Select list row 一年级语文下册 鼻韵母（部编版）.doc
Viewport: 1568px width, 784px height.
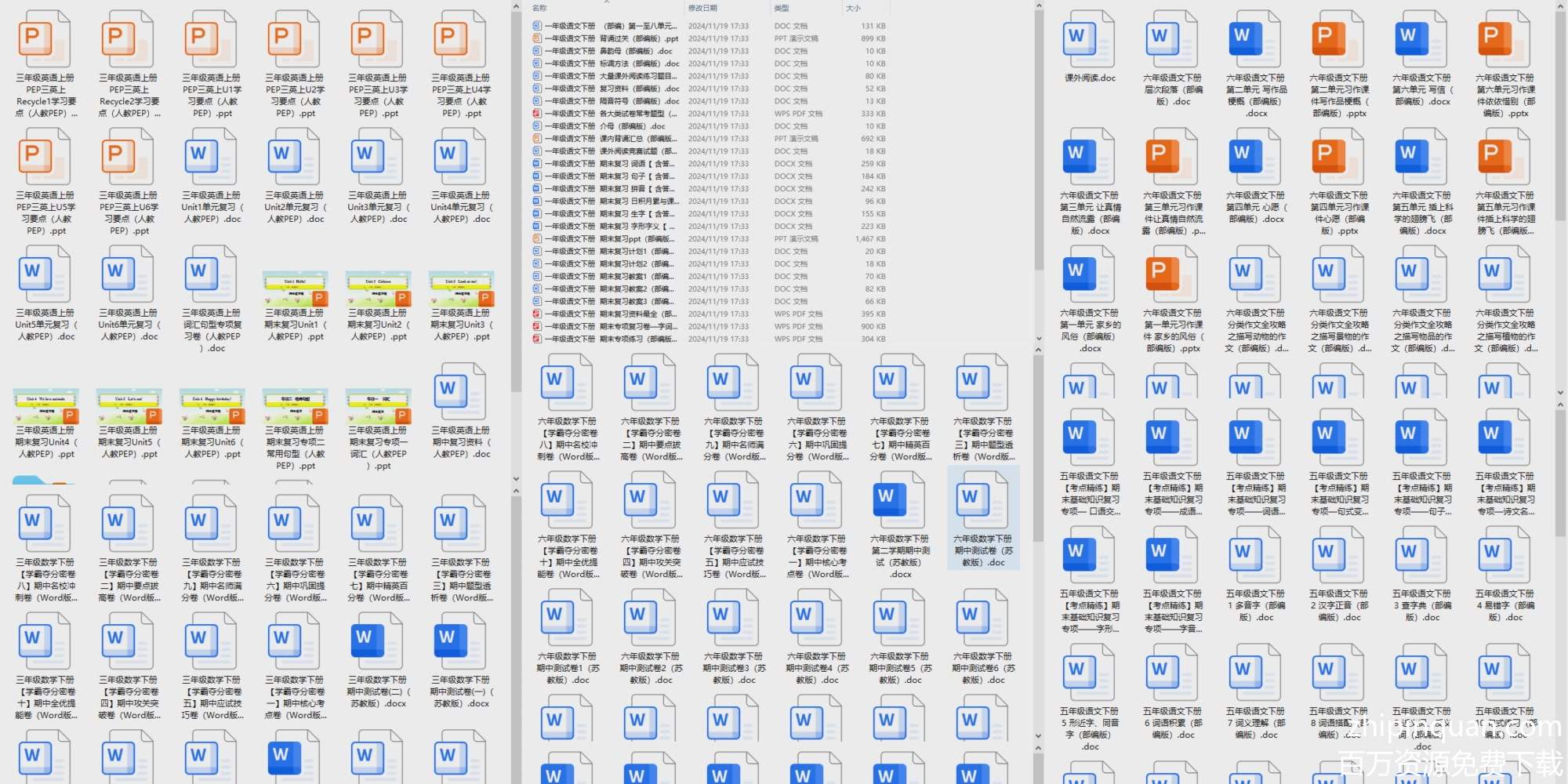(710, 51)
